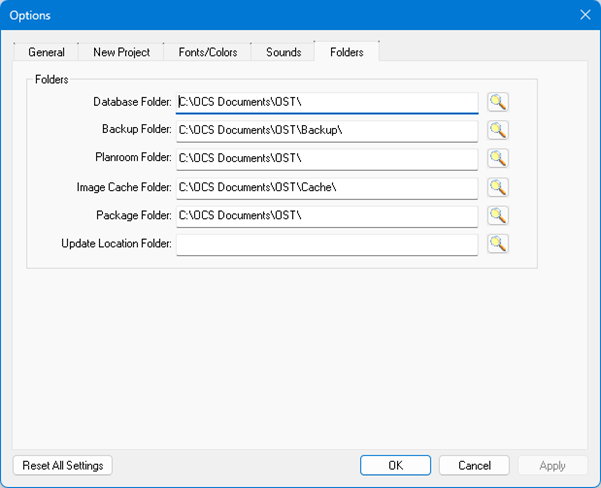Cancel the Options dialog
This screenshot has height=488, width=601.
pos(474,465)
